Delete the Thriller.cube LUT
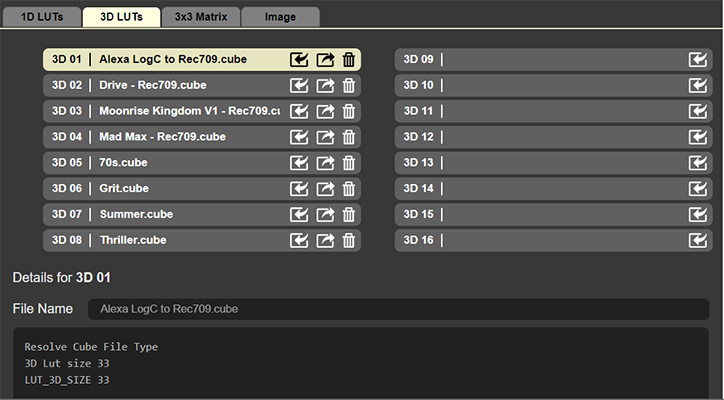The image size is (724, 400). [349, 240]
